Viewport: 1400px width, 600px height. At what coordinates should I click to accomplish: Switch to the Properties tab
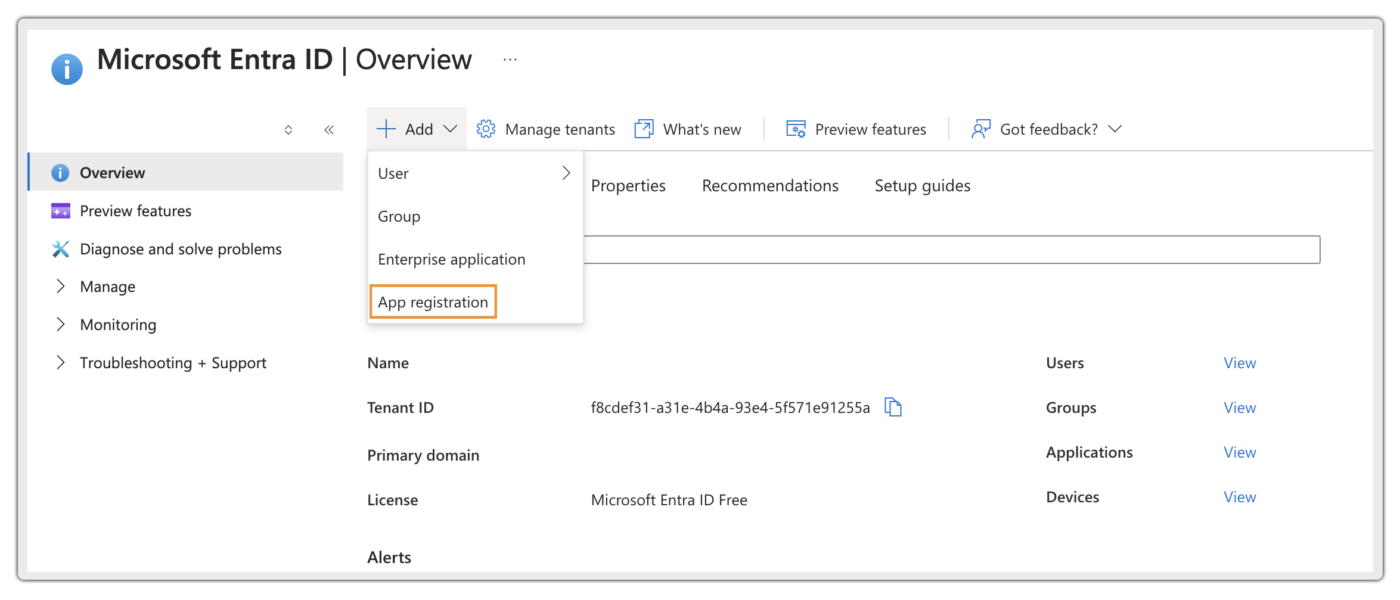point(628,185)
